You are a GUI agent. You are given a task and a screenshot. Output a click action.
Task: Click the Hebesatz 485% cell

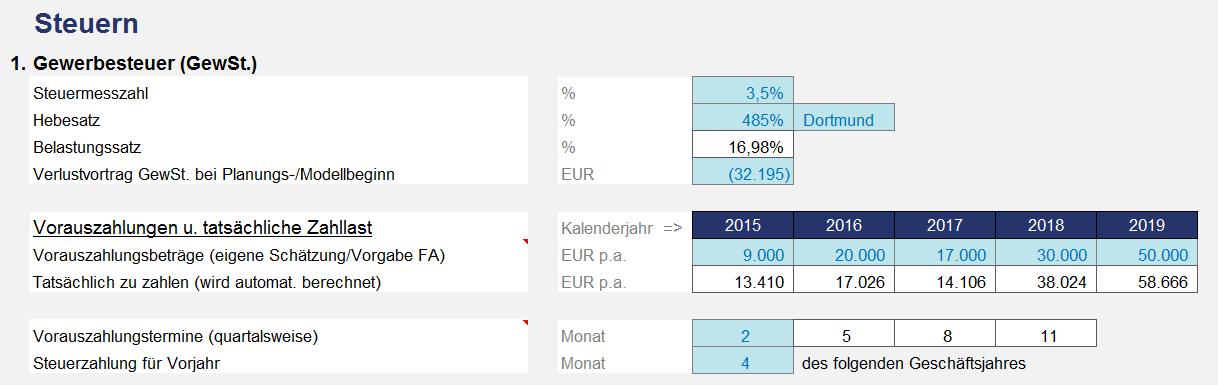[x=743, y=120]
